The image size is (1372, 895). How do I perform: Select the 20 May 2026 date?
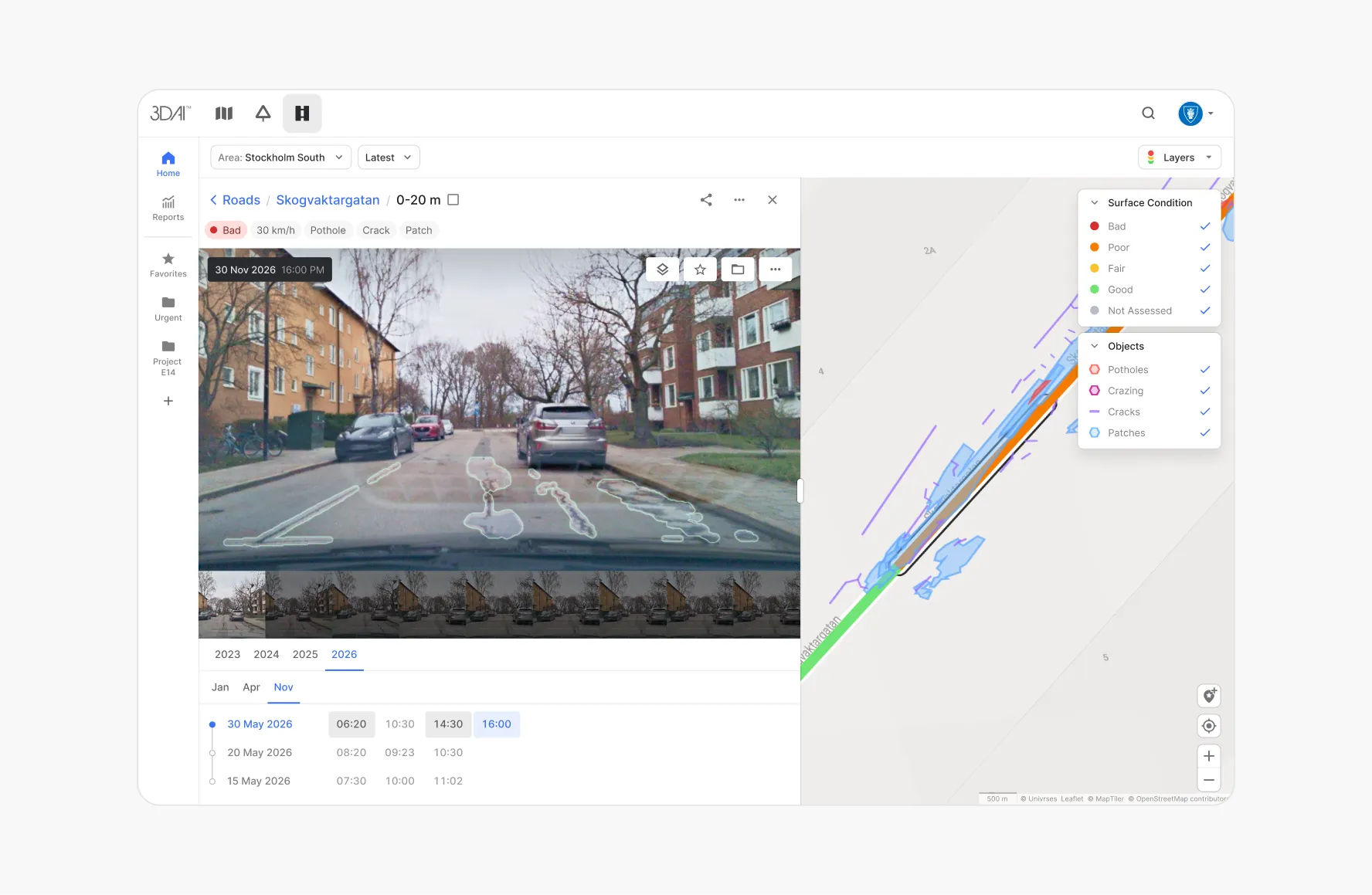click(260, 753)
